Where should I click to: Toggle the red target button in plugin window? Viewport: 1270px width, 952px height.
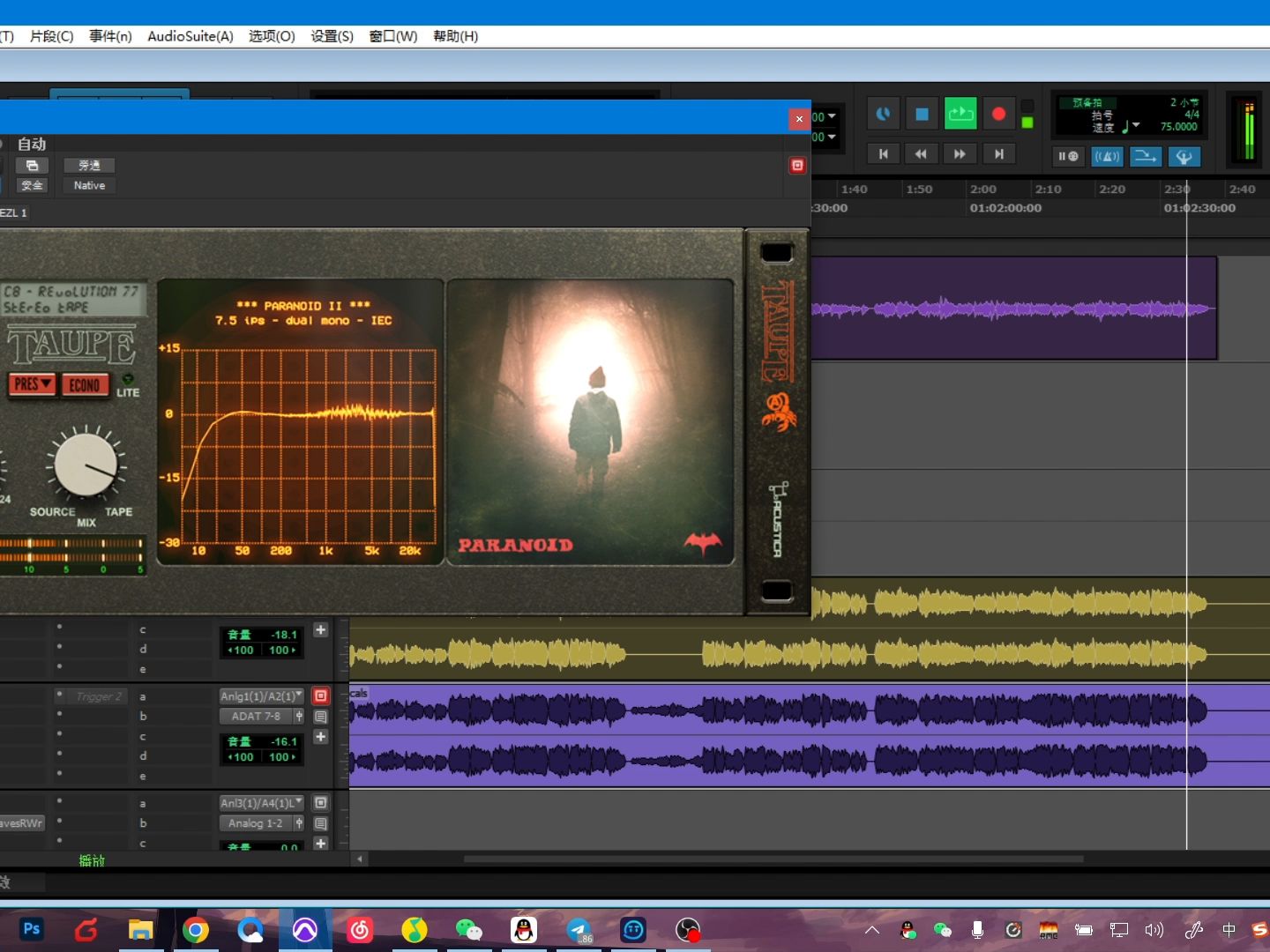797,166
